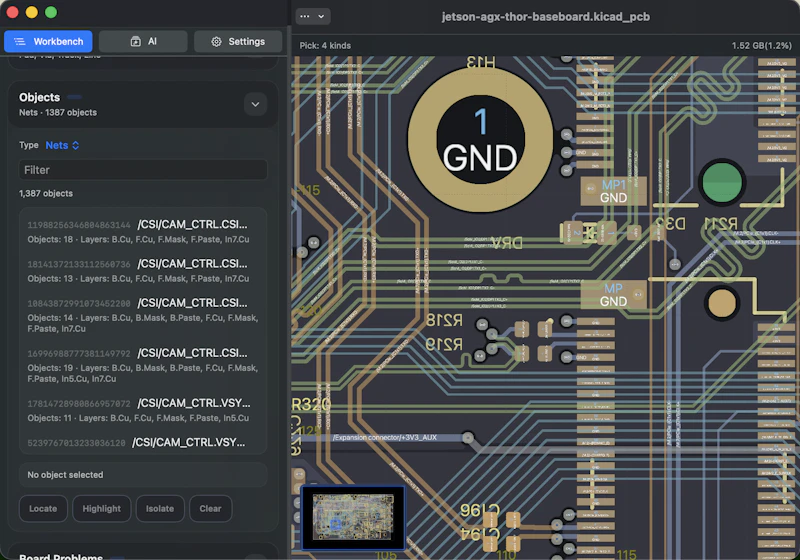Click the Settings gear icon
Screen dimensions: 800x560
(216, 41)
